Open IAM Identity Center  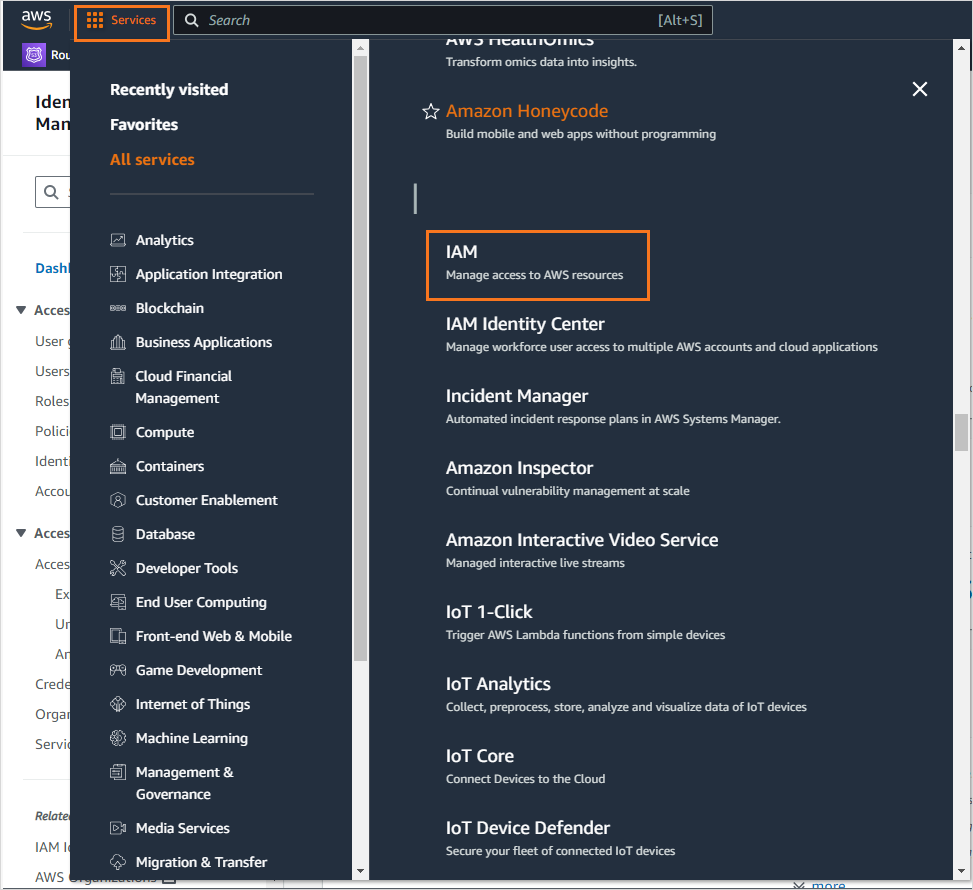(525, 324)
